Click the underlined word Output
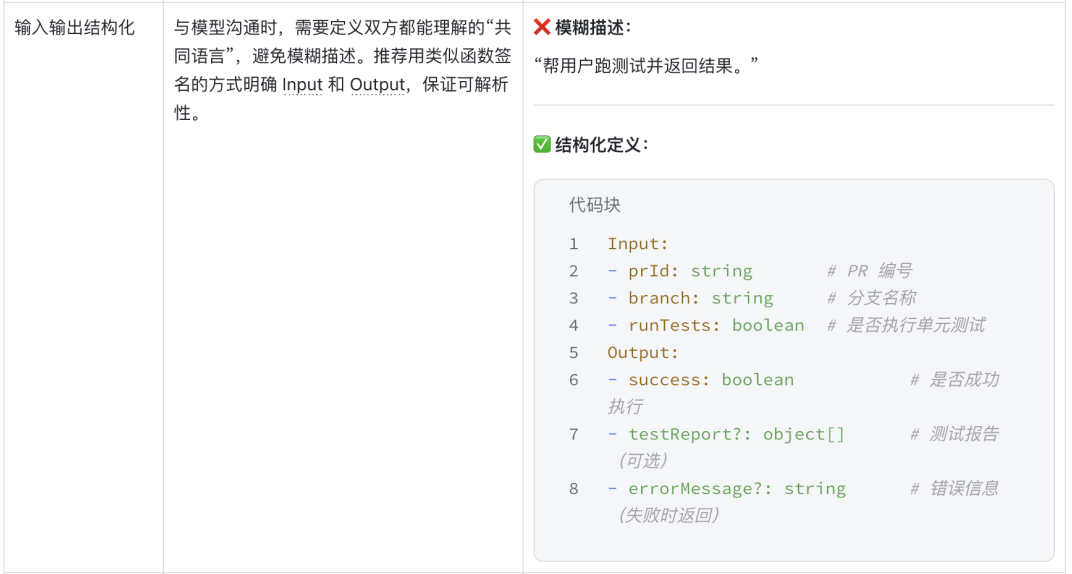This screenshot has height=574, width=1072. 377,85
